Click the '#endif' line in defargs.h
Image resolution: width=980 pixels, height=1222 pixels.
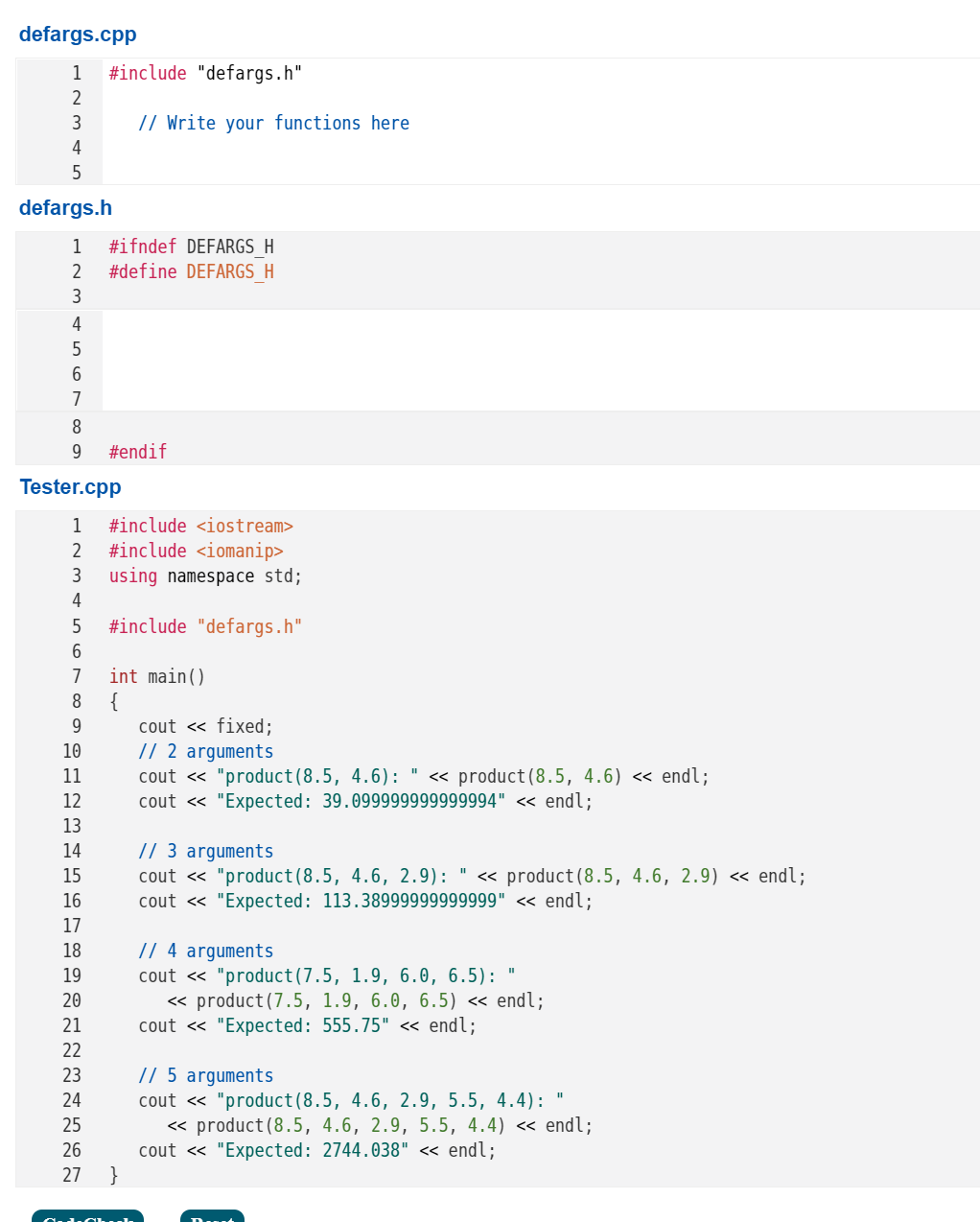click(x=137, y=451)
